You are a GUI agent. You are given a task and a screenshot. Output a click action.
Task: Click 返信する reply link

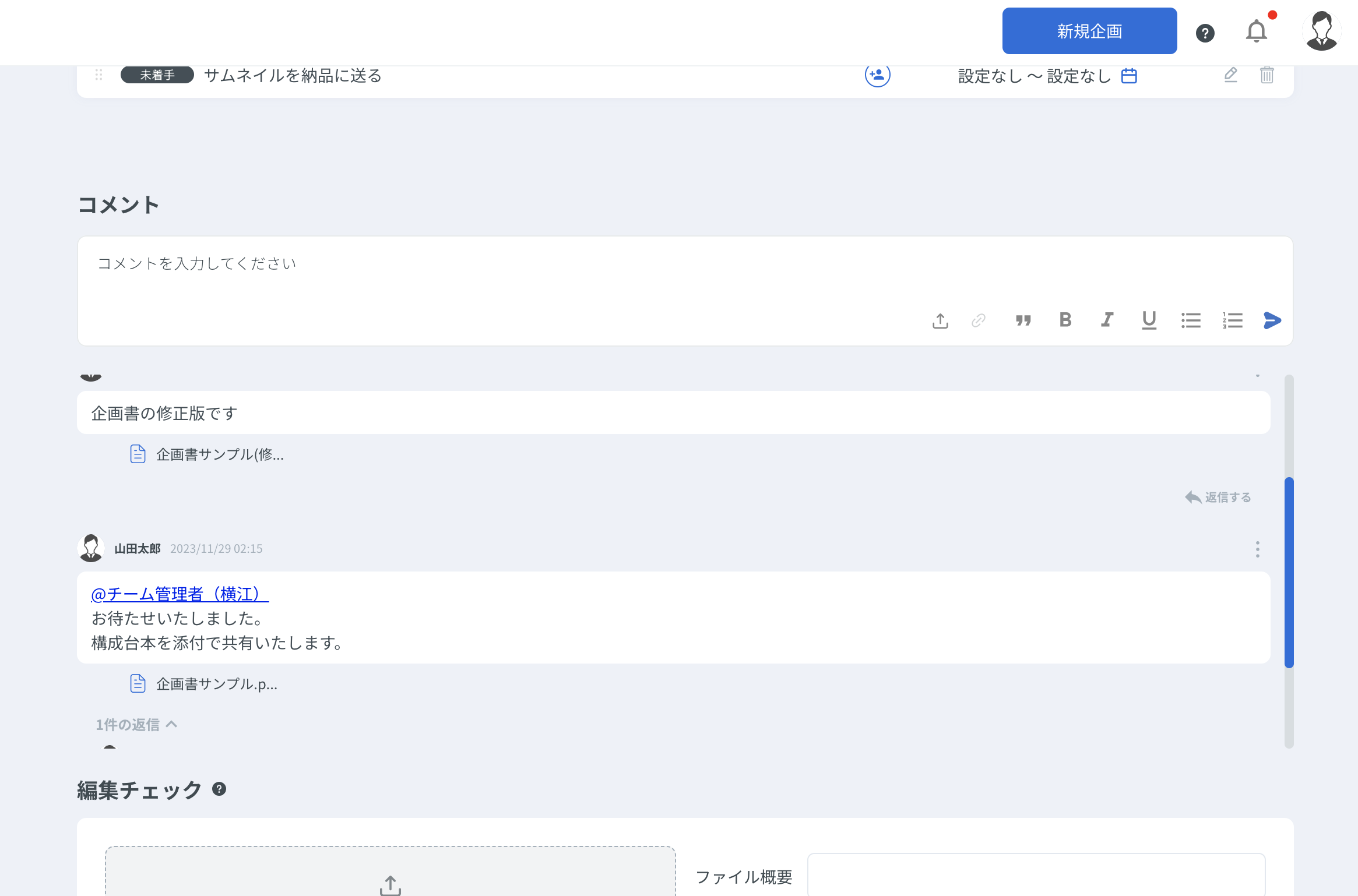tap(1218, 498)
